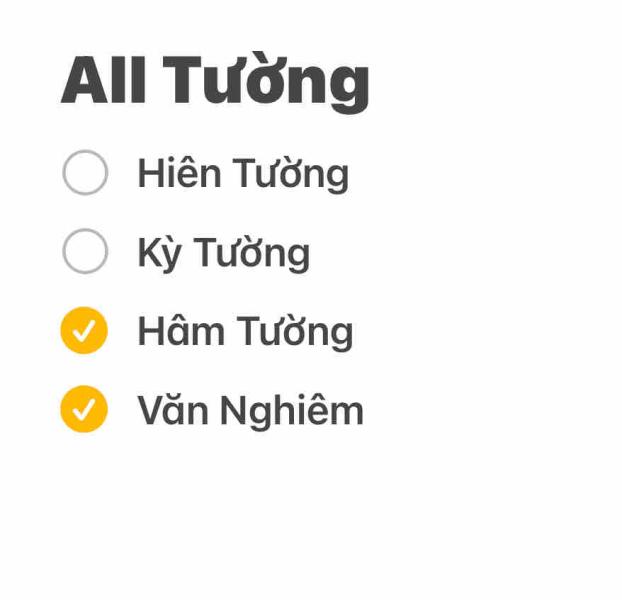Image resolution: width=622 pixels, height=600 pixels.
Task: Select the Kỳ Tường item text
Action: pos(224,253)
